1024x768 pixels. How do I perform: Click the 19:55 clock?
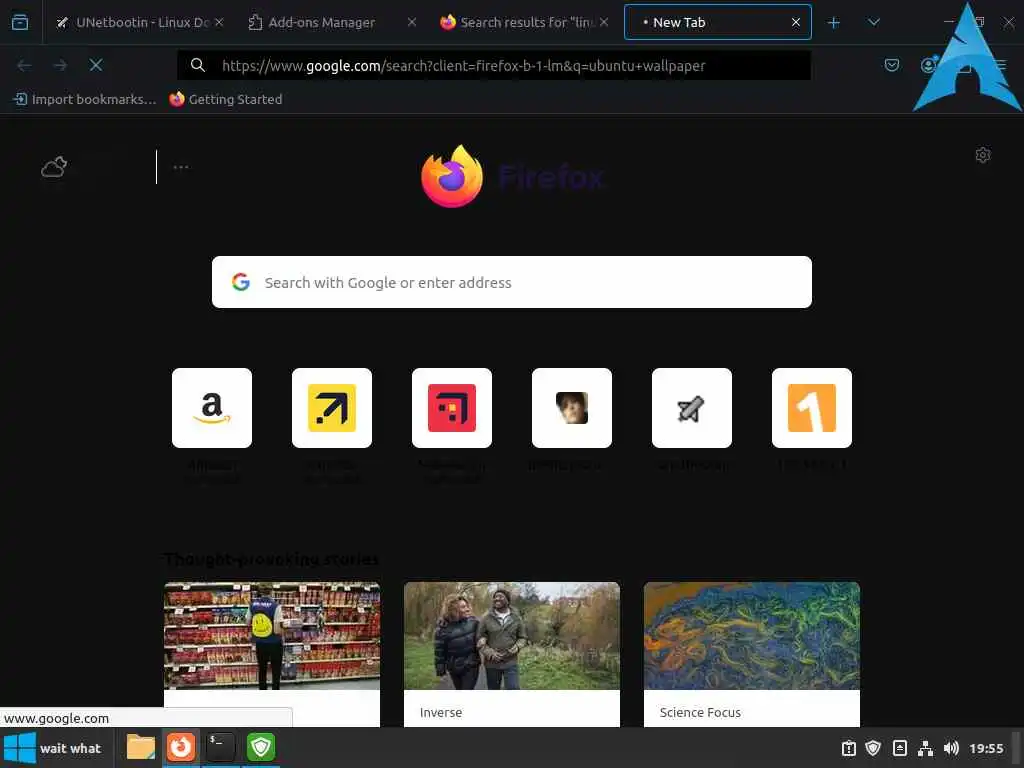tap(986, 748)
